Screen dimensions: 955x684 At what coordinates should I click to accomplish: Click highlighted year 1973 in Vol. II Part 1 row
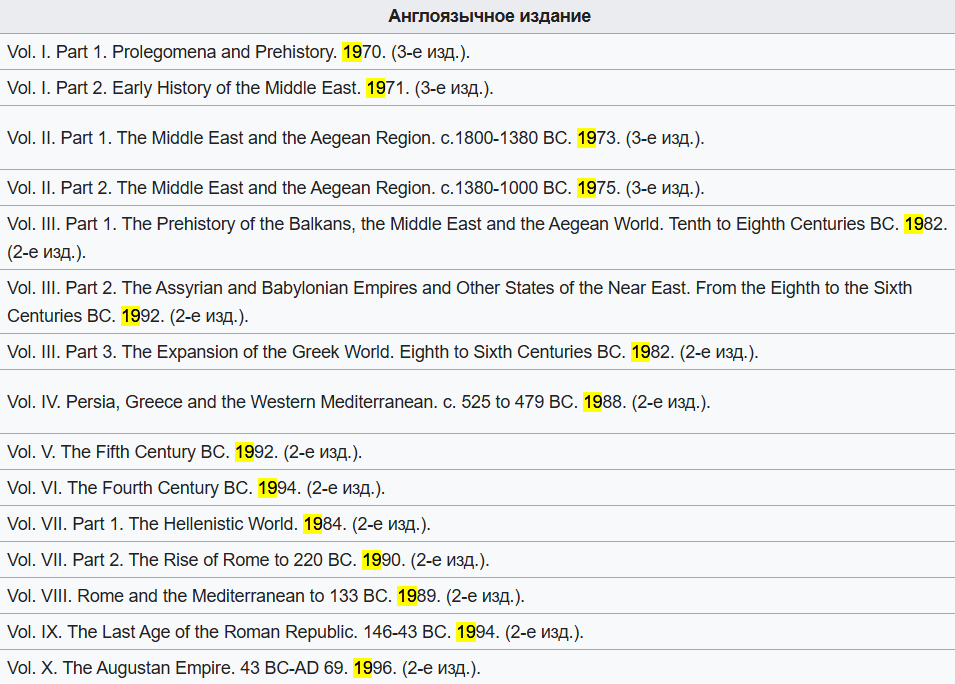[596, 138]
